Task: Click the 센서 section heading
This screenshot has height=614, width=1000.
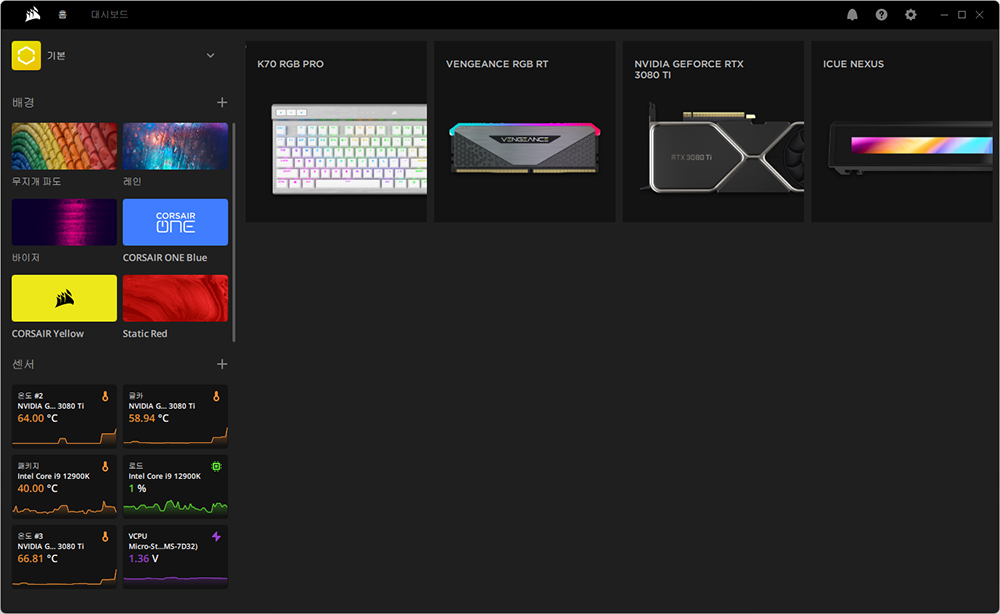Action: (x=24, y=364)
